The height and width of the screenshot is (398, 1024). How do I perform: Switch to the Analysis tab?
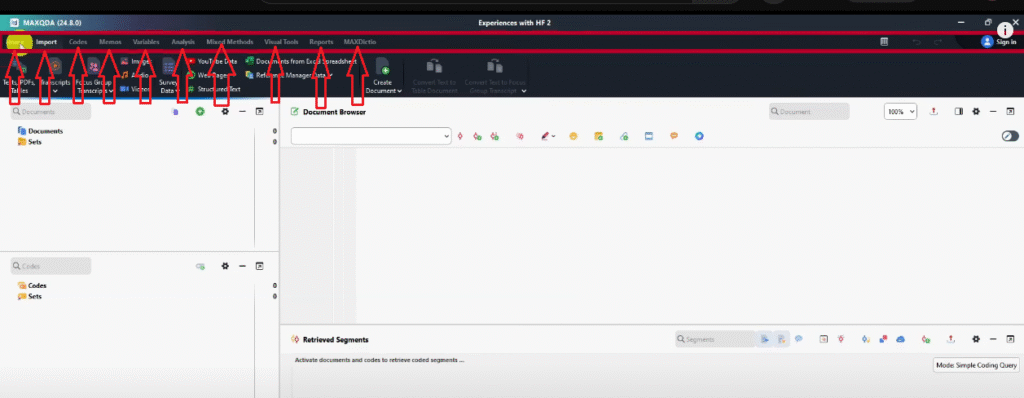tap(183, 42)
